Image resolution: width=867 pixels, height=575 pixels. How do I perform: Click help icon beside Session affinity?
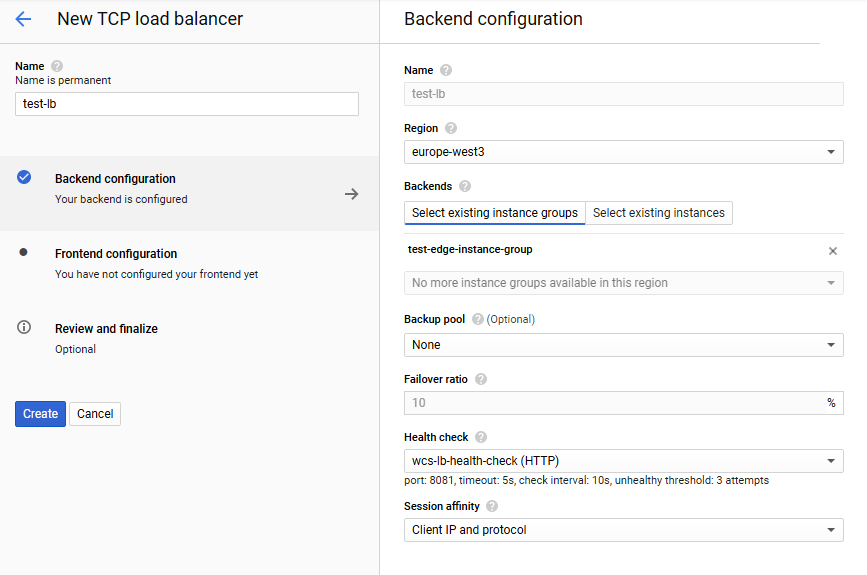pos(492,506)
